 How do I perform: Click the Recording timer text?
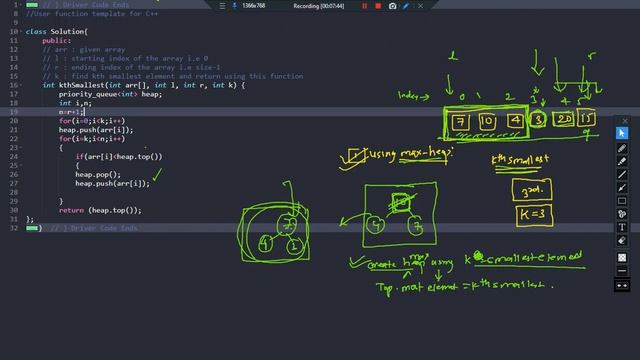pos(318,6)
